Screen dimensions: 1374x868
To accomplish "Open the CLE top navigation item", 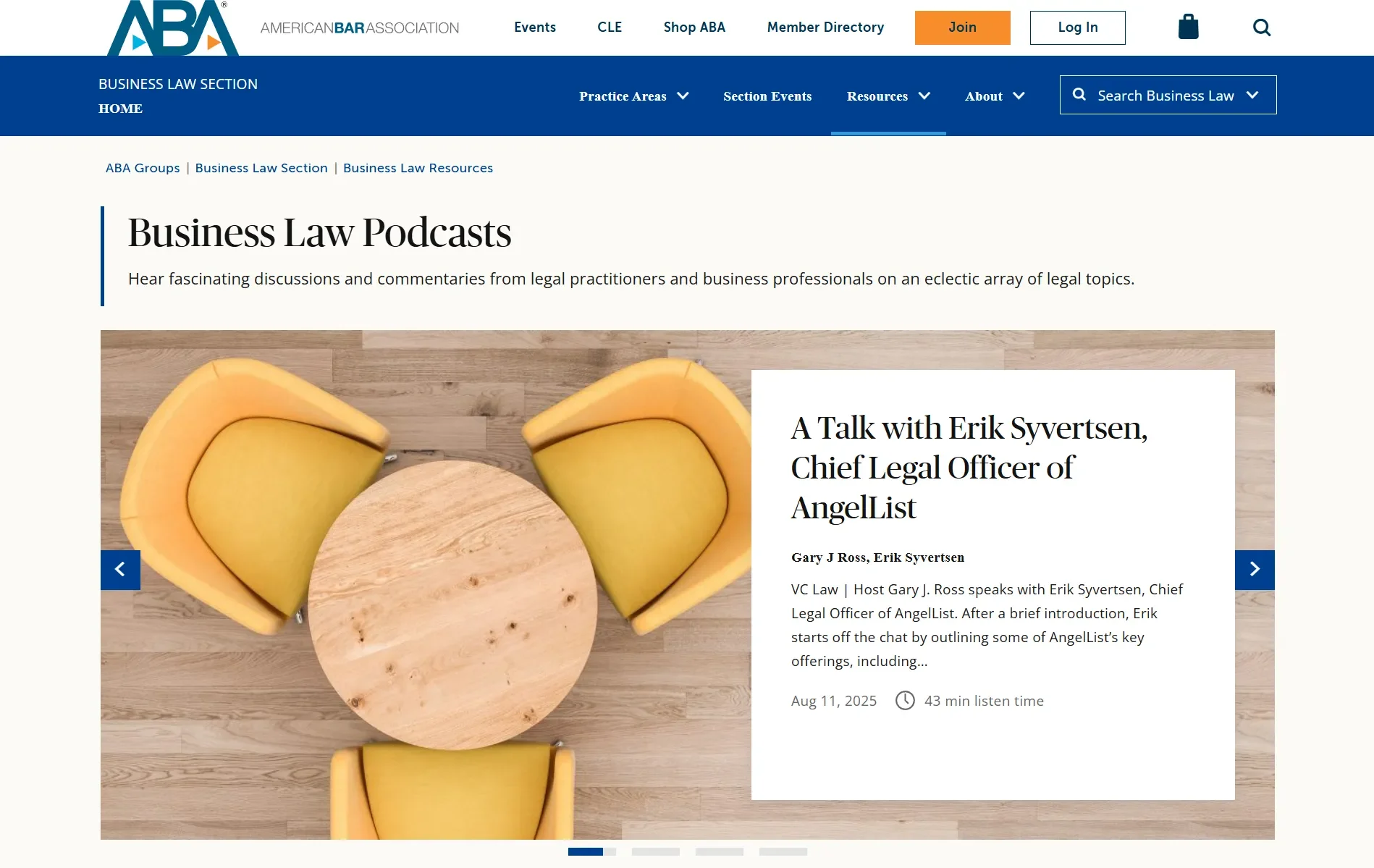I will [x=610, y=28].
